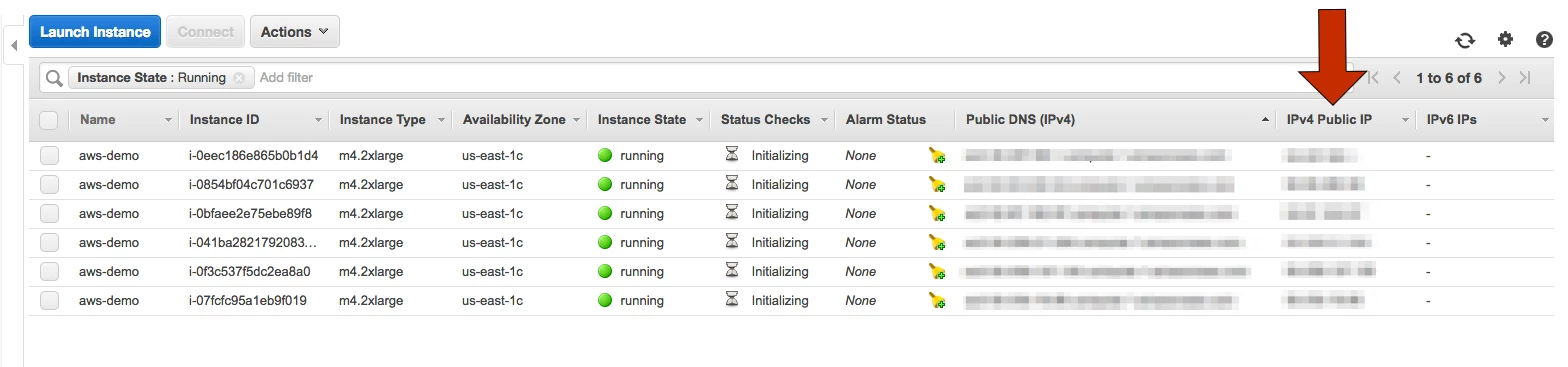Sort by Instance ID column header
1568x367 pixels.
pos(225,120)
